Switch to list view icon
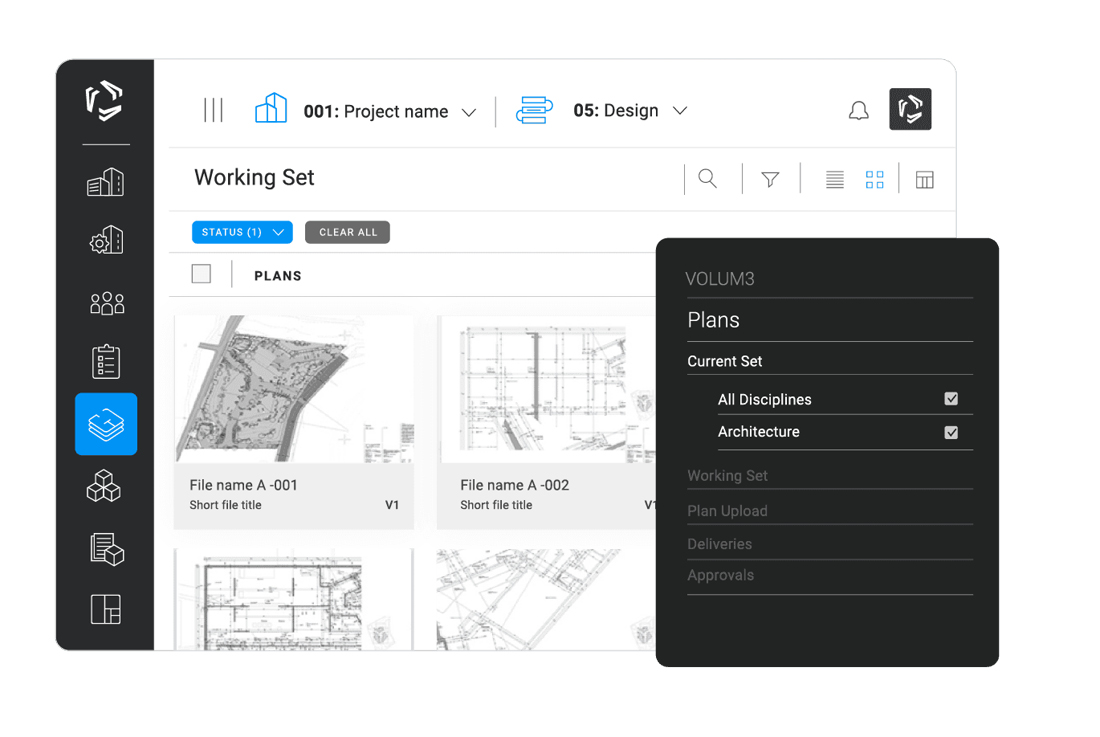1100x737 pixels. [834, 179]
